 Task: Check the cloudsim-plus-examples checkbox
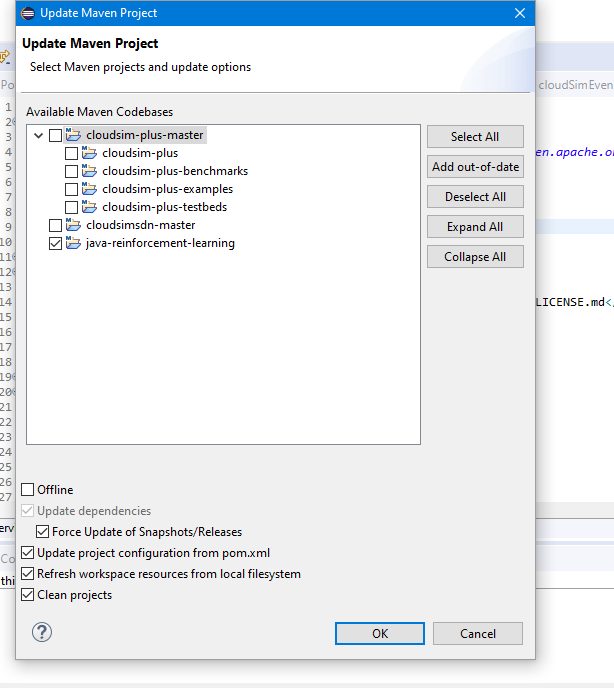tap(71, 189)
